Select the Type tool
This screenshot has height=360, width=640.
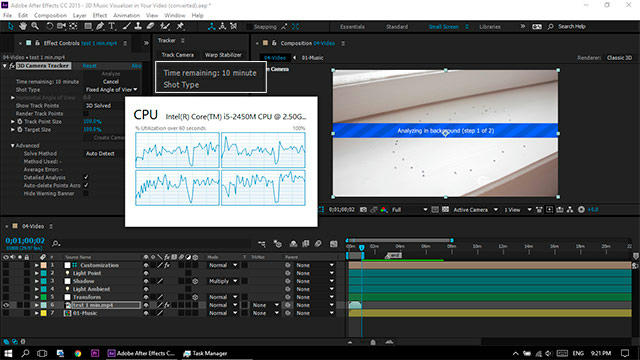click(x=111, y=26)
